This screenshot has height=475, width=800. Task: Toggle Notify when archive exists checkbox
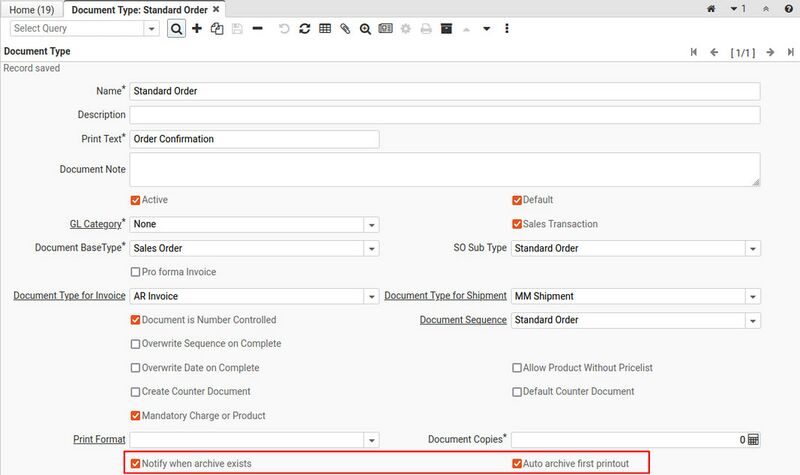tap(136, 464)
